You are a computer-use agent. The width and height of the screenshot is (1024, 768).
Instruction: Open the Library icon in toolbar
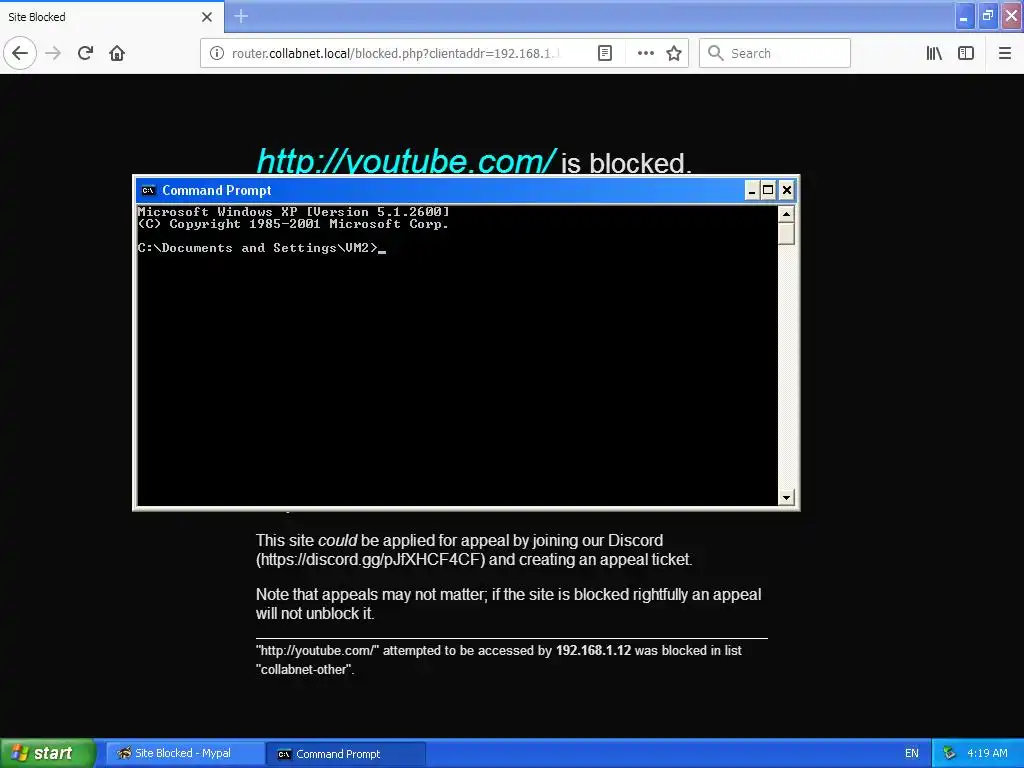tap(934, 53)
